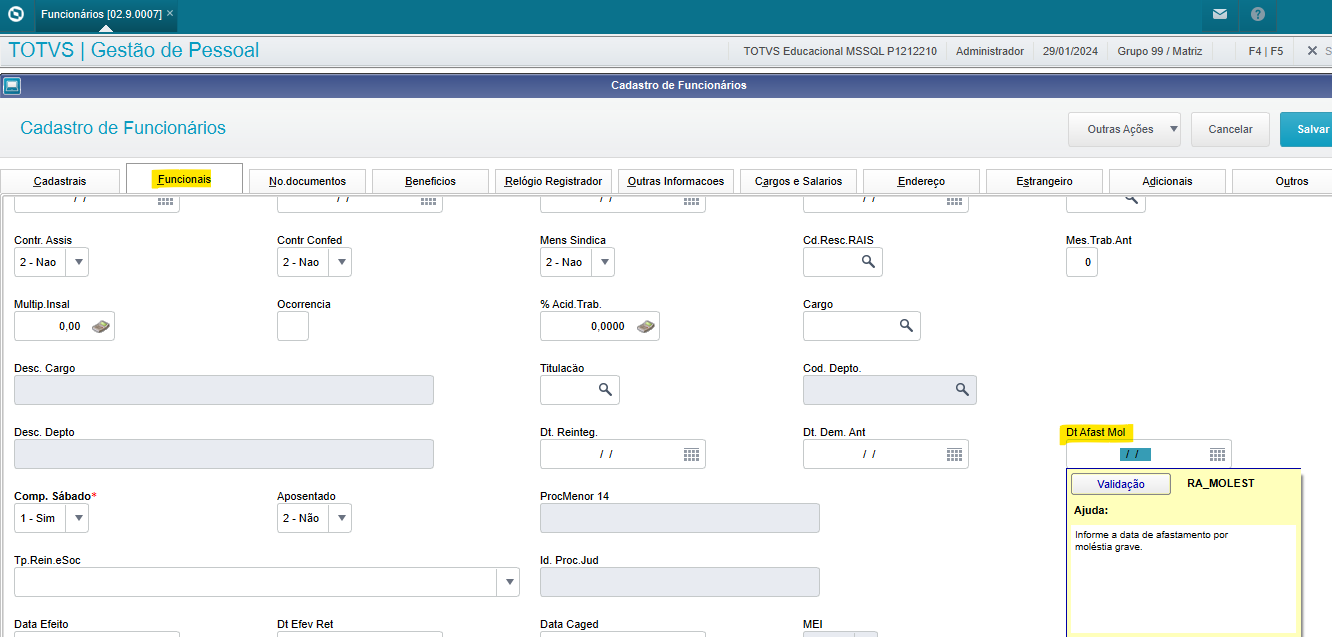The width and height of the screenshot is (1332, 637).
Task: Expand the Aposentado dropdown
Action: pyautogui.click(x=340, y=518)
